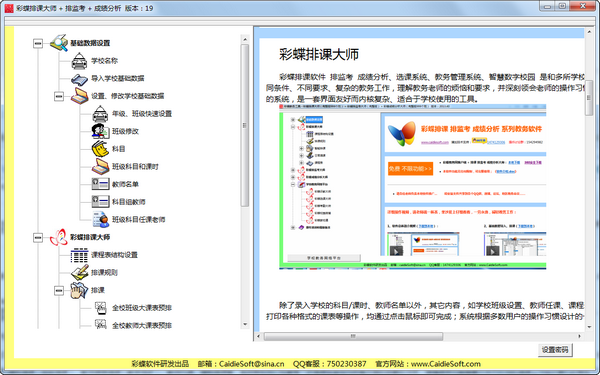
Task: Click the icon next to 导入学校基础数据
Action: click(79, 79)
